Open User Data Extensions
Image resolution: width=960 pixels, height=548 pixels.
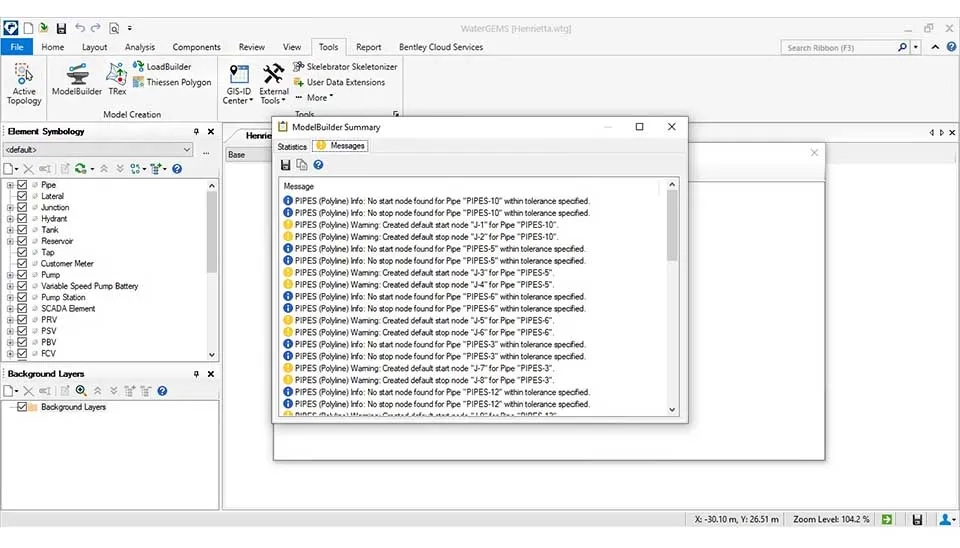[338, 83]
